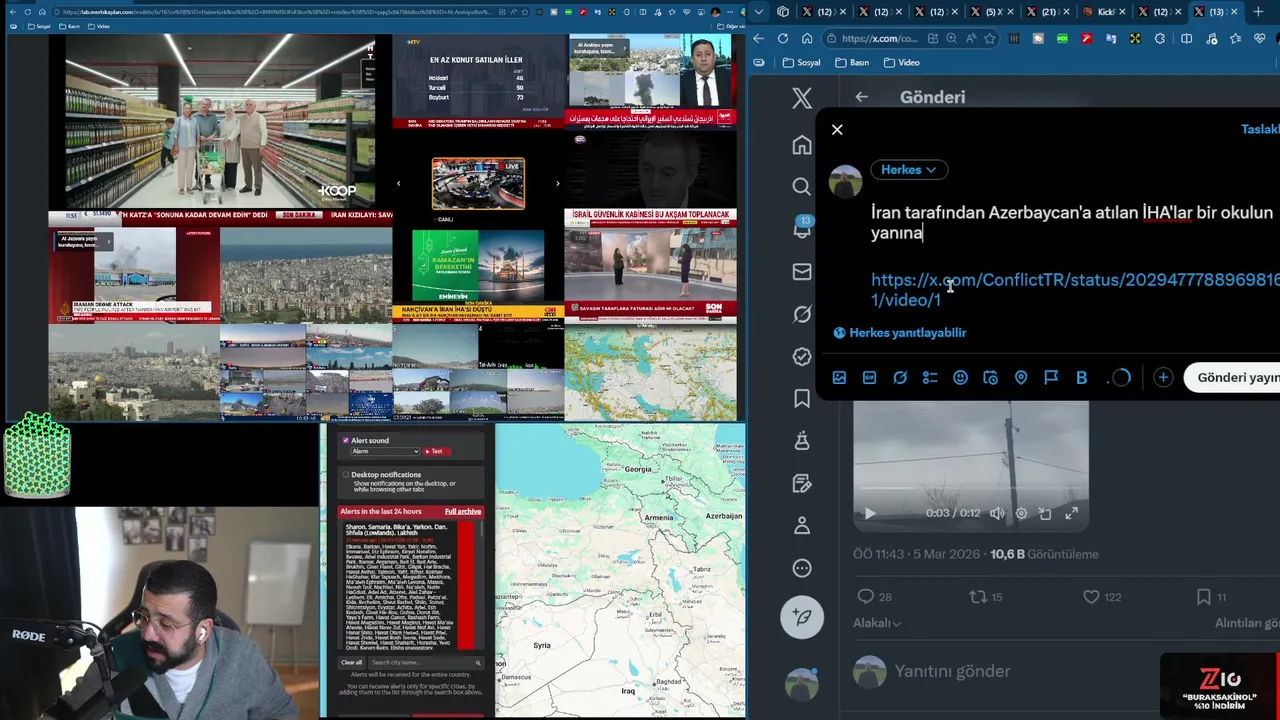Click the X logo in the sidebar
The image size is (1280, 720).
[x=802, y=98]
